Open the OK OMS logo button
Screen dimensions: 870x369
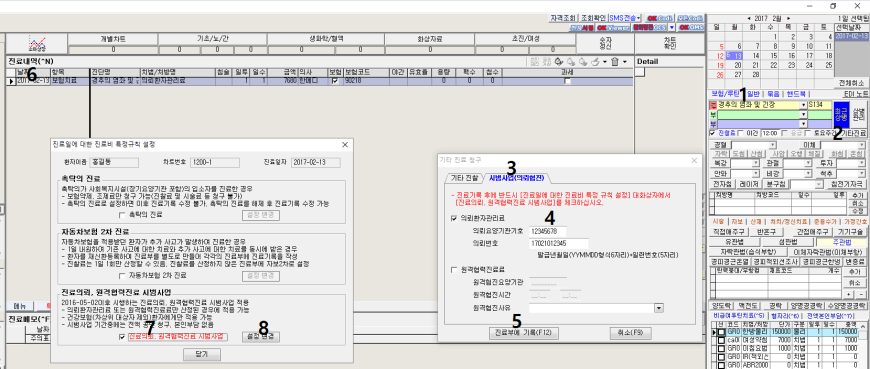coord(691,27)
